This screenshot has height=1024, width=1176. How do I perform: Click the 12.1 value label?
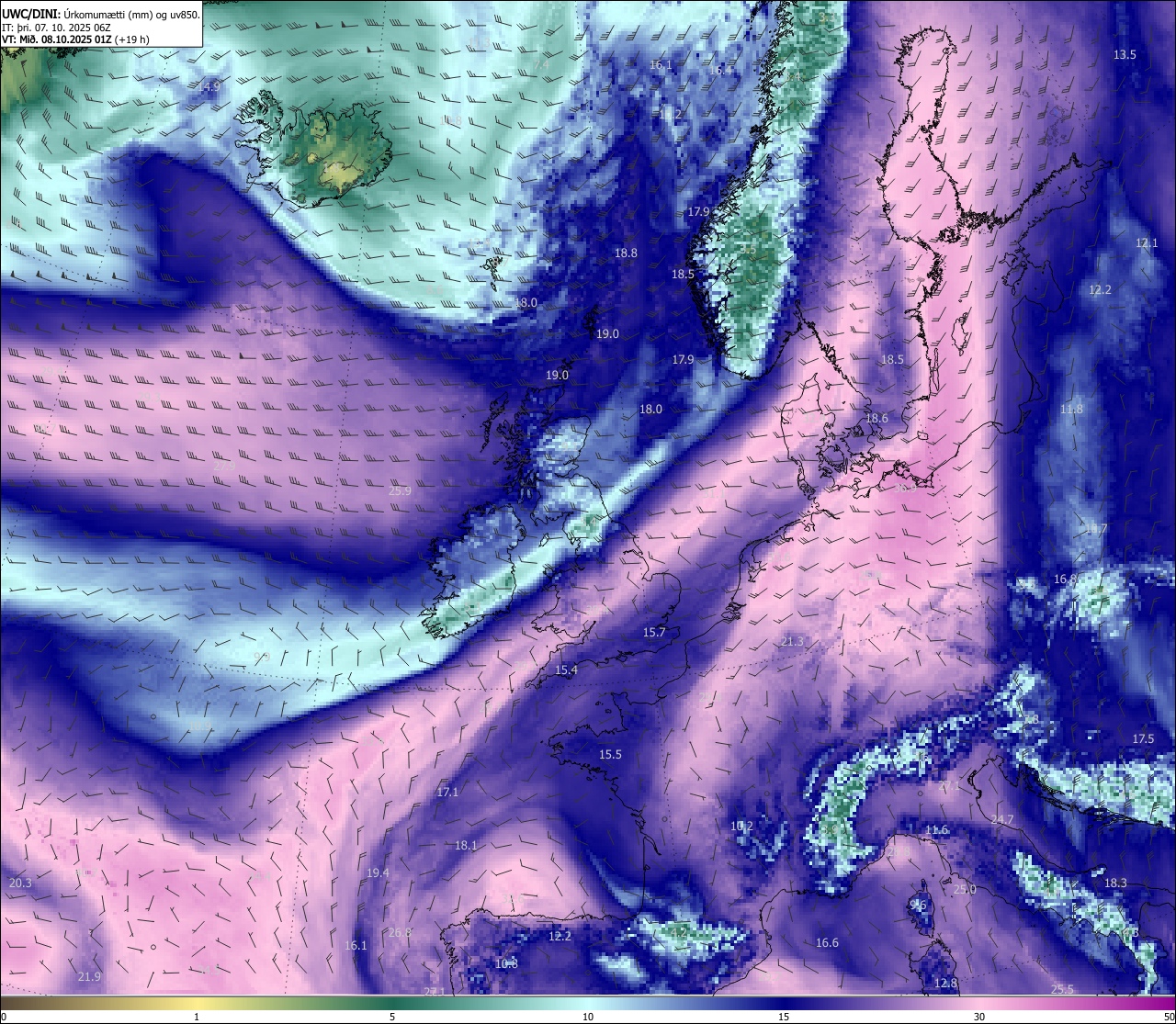(x=1147, y=243)
